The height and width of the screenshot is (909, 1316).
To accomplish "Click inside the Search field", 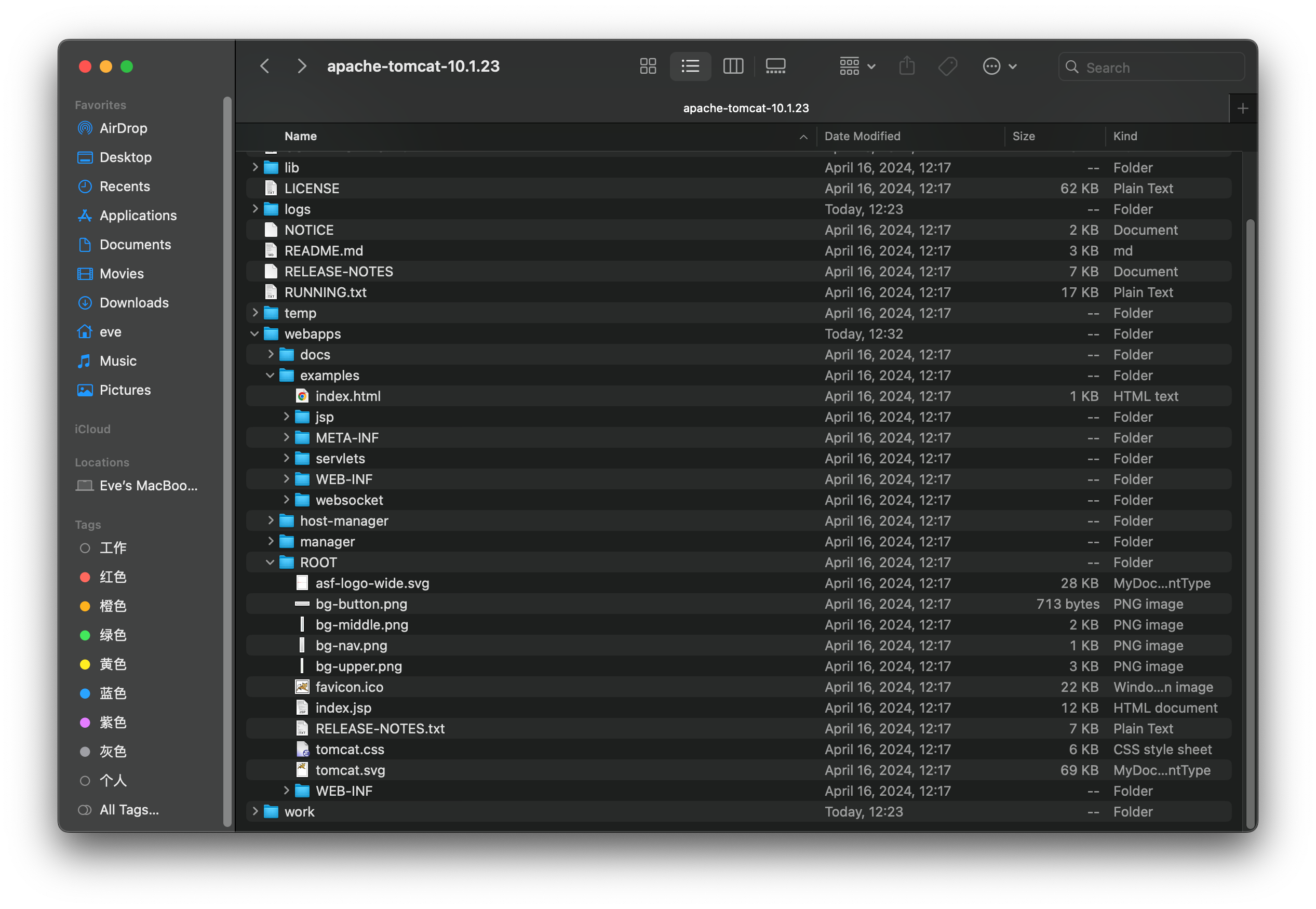I will point(1150,66).
